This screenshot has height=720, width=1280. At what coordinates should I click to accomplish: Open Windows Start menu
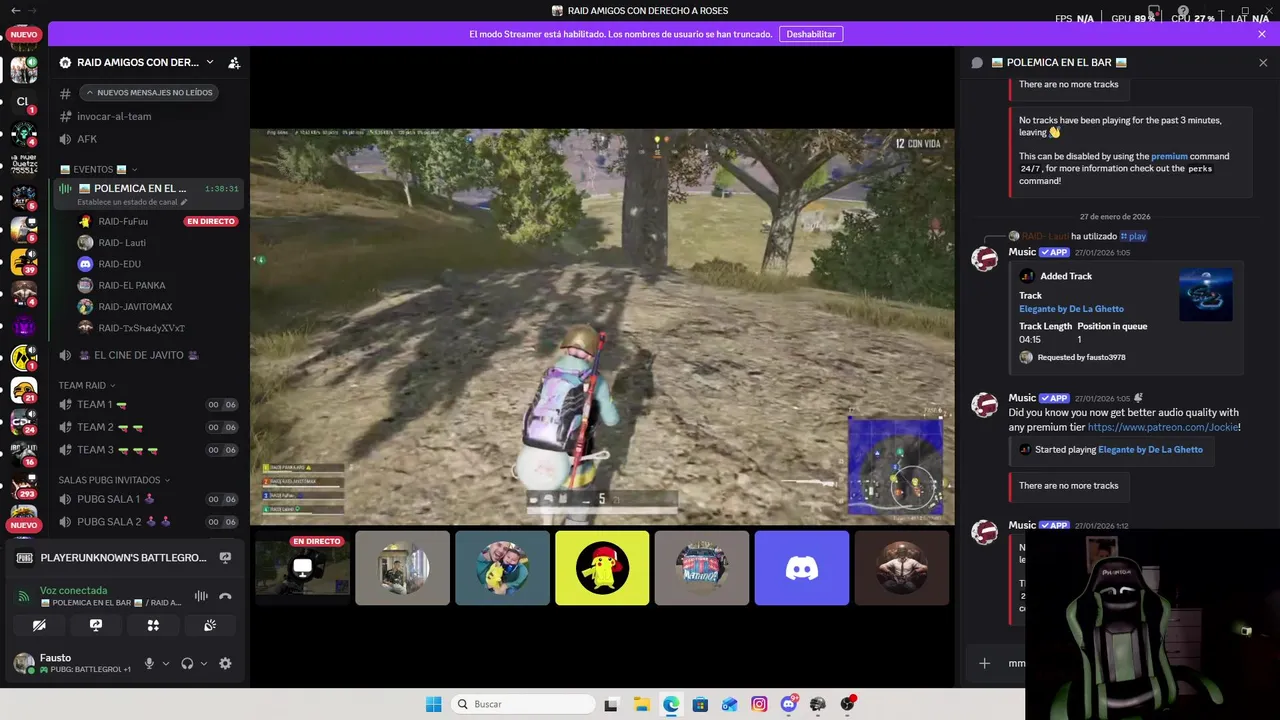[x=433, y=704]
